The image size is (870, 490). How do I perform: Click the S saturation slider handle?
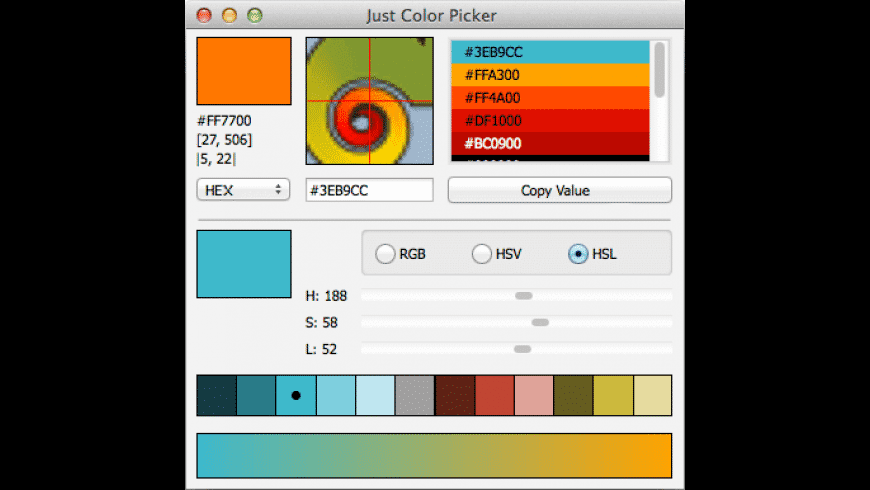click(540, 322)
